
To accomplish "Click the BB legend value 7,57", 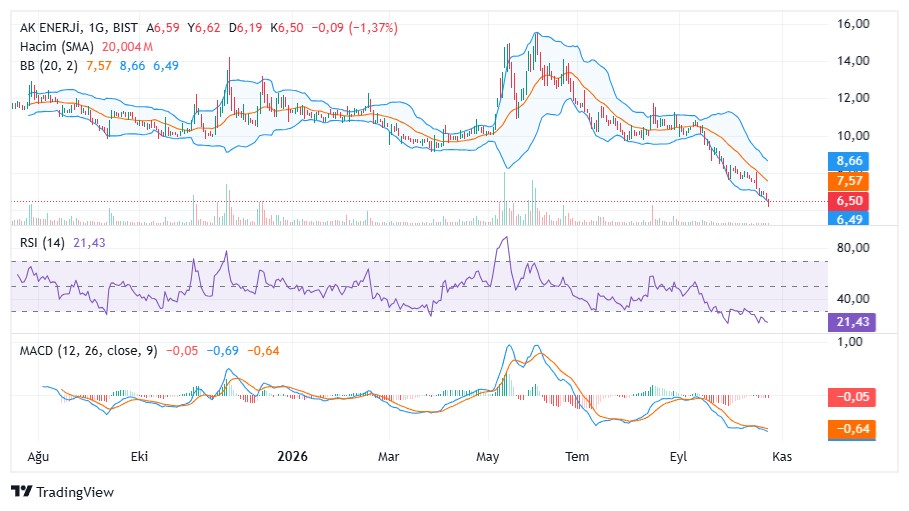I will [99, 66].
